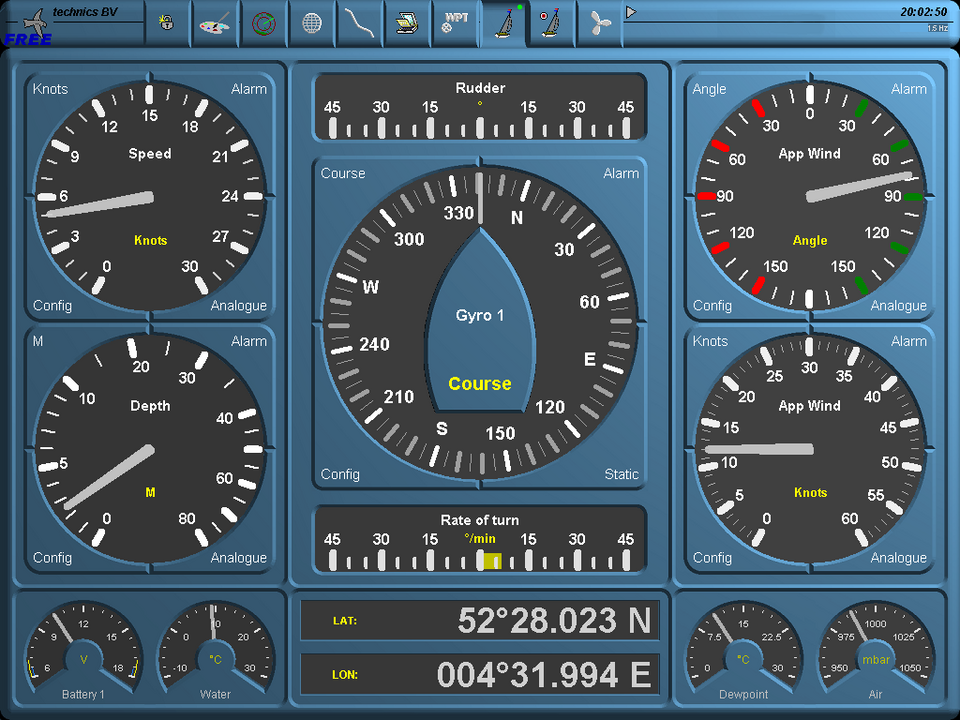Screen dimensions: 960x720
Task: Switch Depth gauge Analogue display mode
Action: coord(239,558)
